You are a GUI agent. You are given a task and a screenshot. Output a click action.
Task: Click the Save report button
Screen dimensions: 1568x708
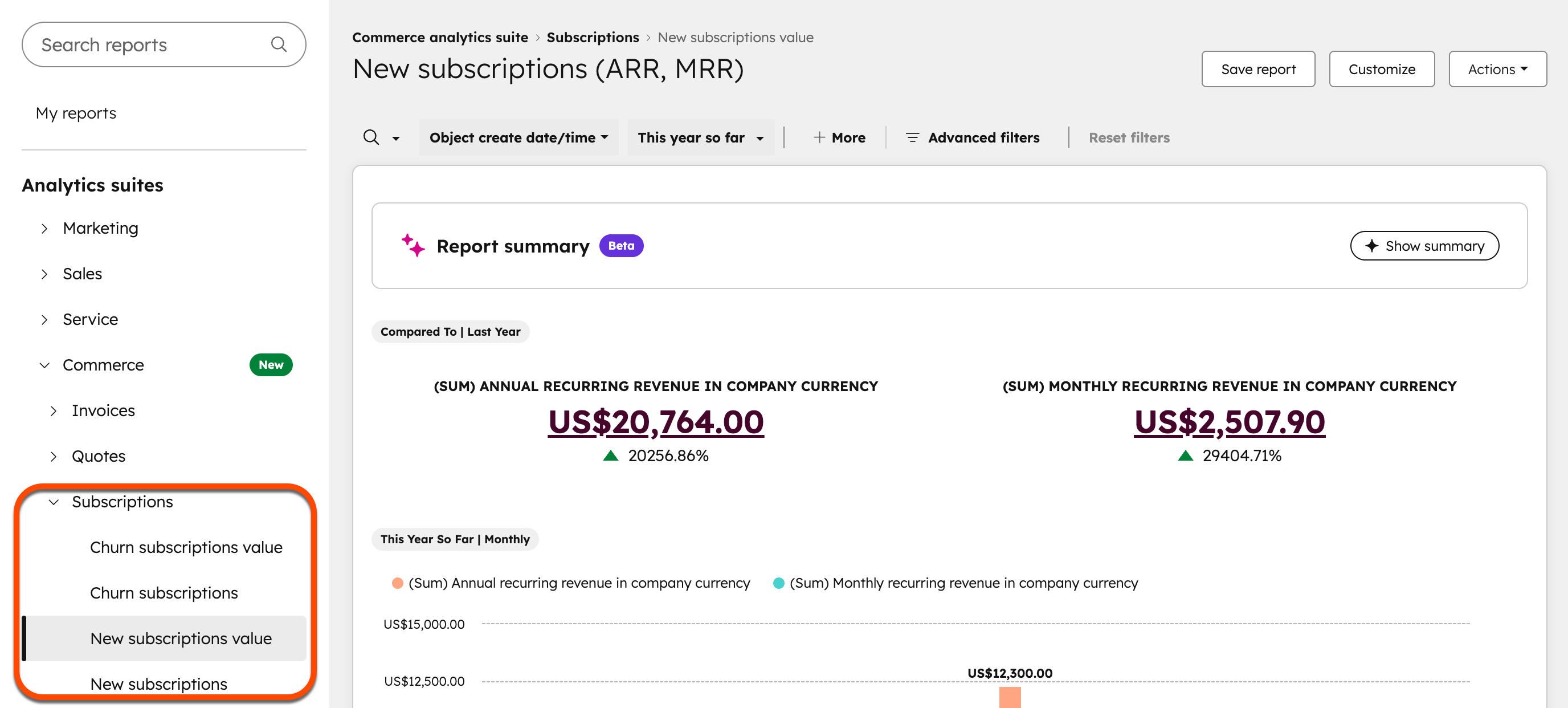coord(1258,69)
